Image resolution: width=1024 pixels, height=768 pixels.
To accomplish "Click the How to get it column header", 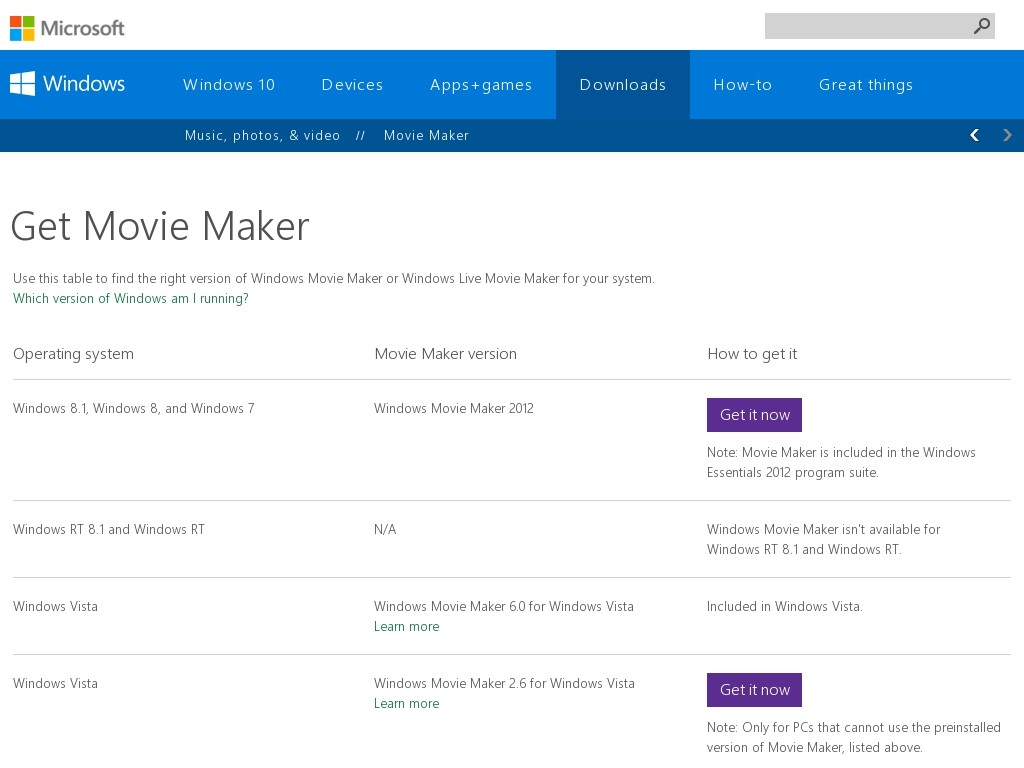I will pyautogui.click(x=752, y=354).
